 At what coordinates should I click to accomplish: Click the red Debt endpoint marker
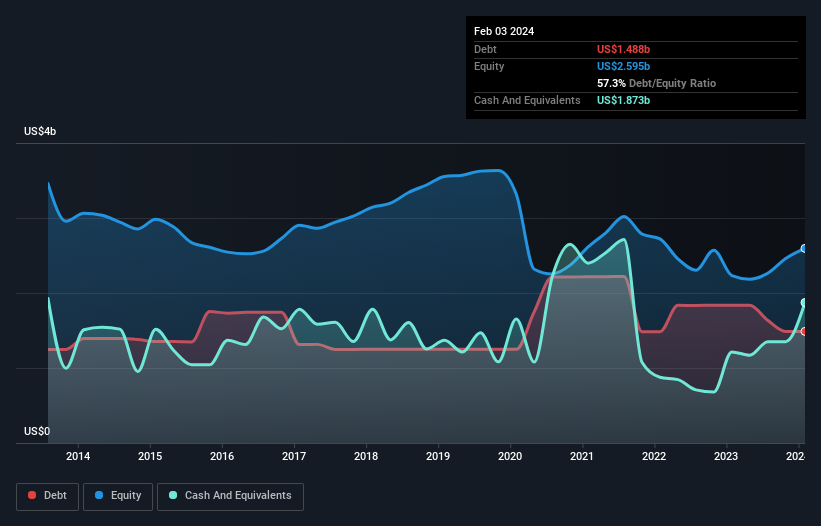[x=804, y=331]
